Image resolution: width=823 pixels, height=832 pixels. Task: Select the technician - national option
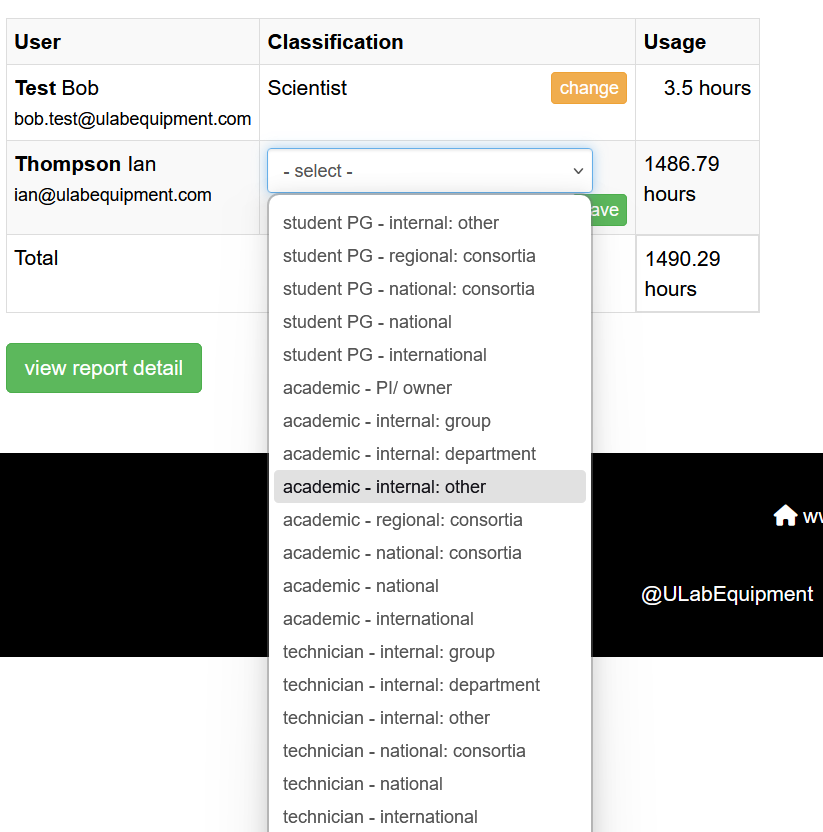[430, 784]
